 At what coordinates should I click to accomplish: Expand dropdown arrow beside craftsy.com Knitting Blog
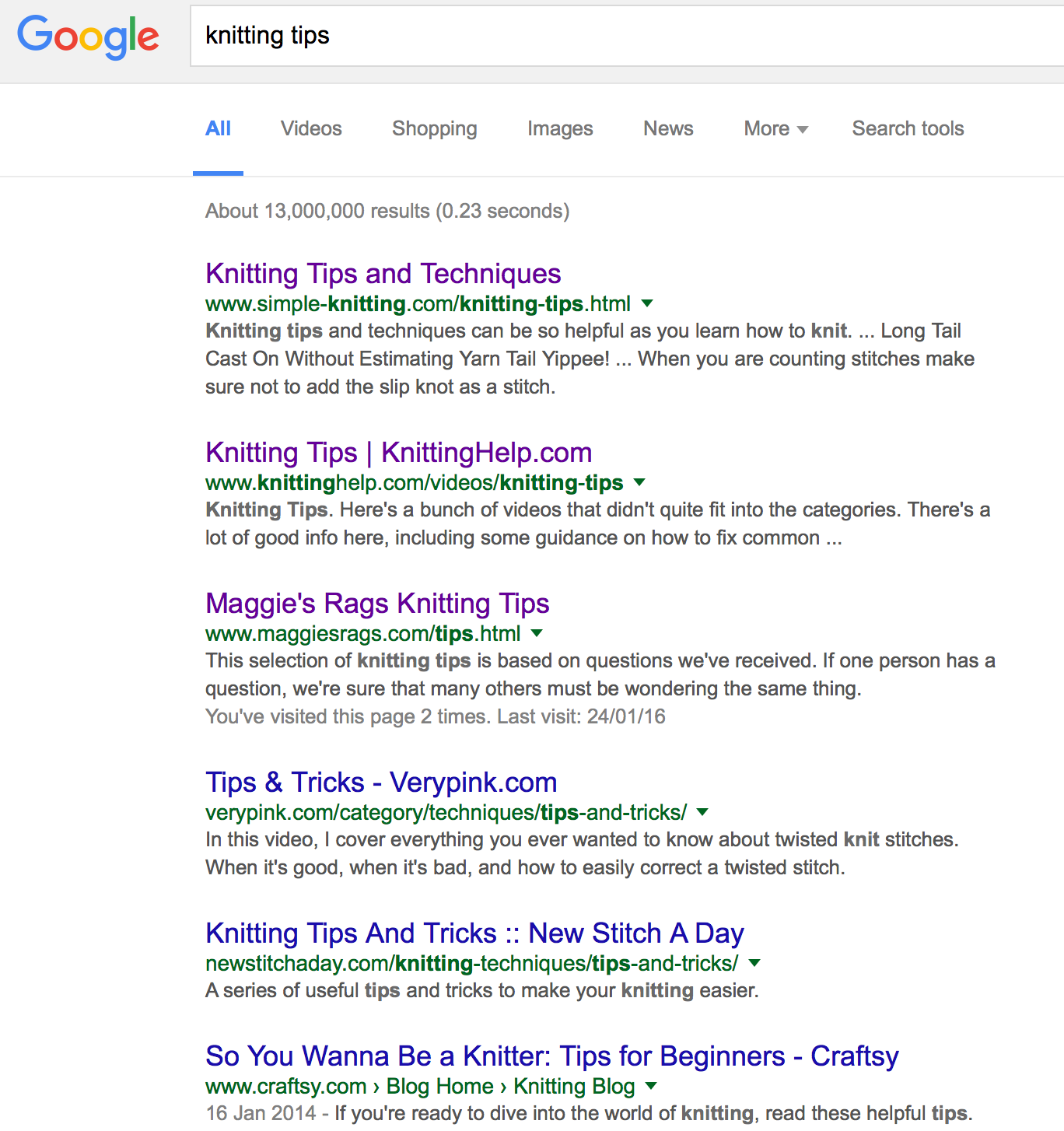[x=651, y=1086]
